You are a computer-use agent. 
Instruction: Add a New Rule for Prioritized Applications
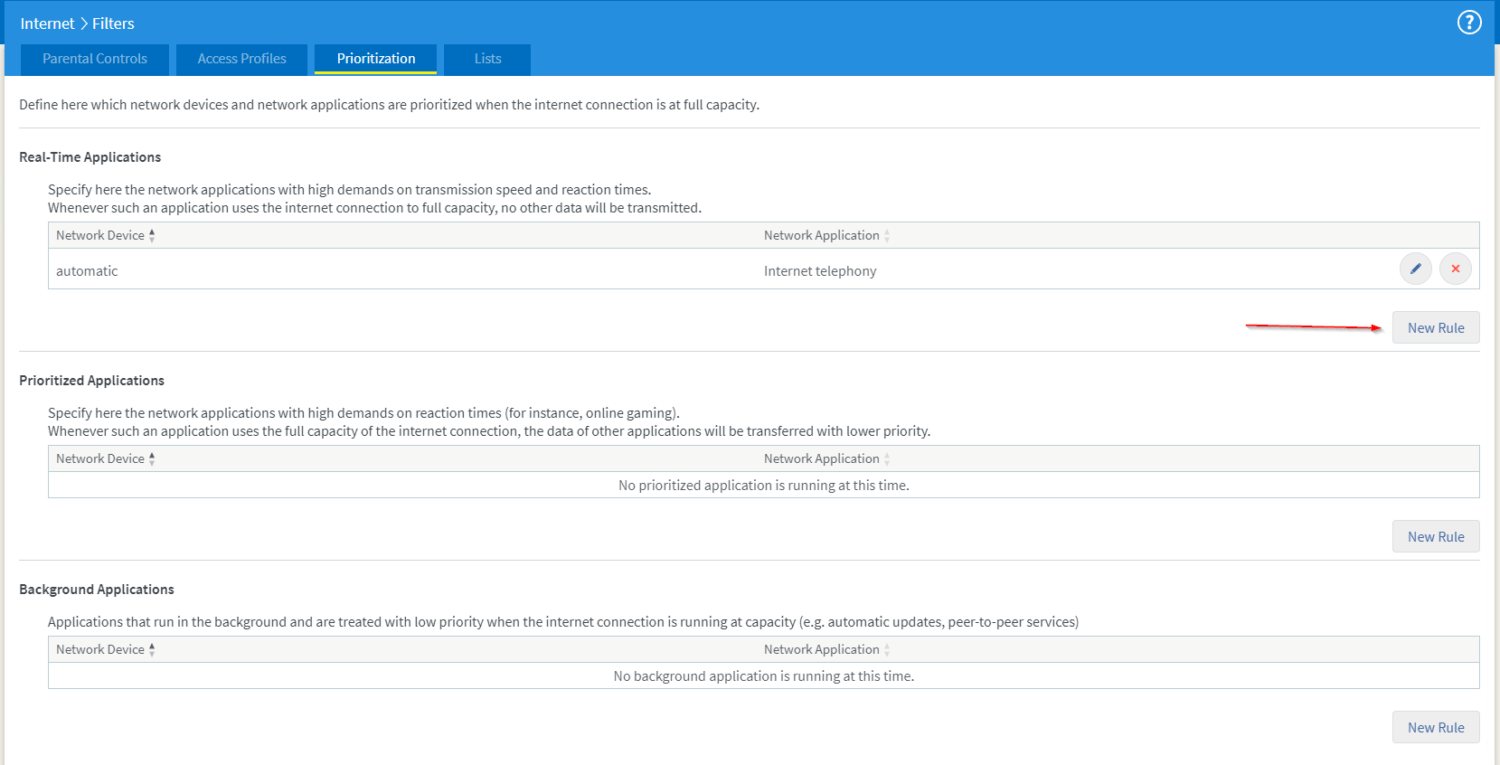pos(1435,536)
